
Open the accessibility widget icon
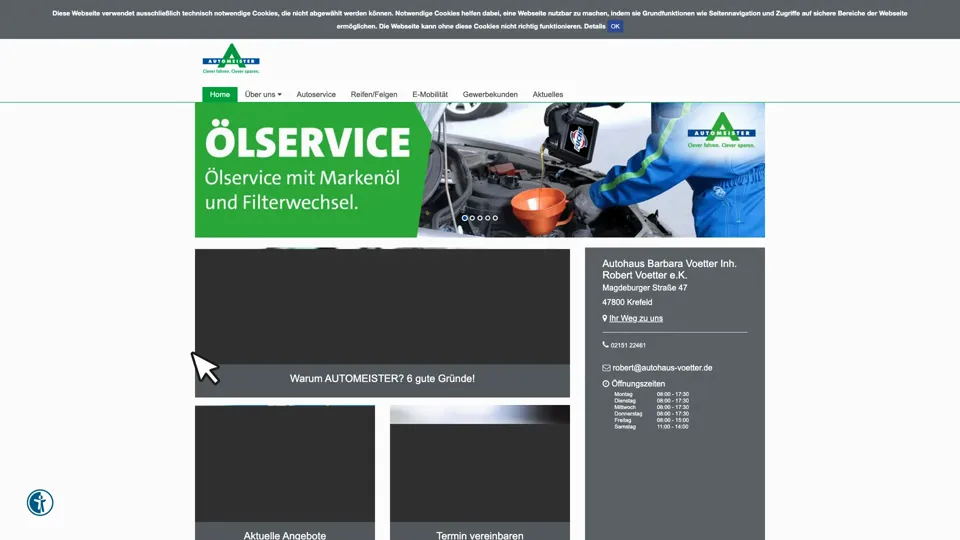40,503
